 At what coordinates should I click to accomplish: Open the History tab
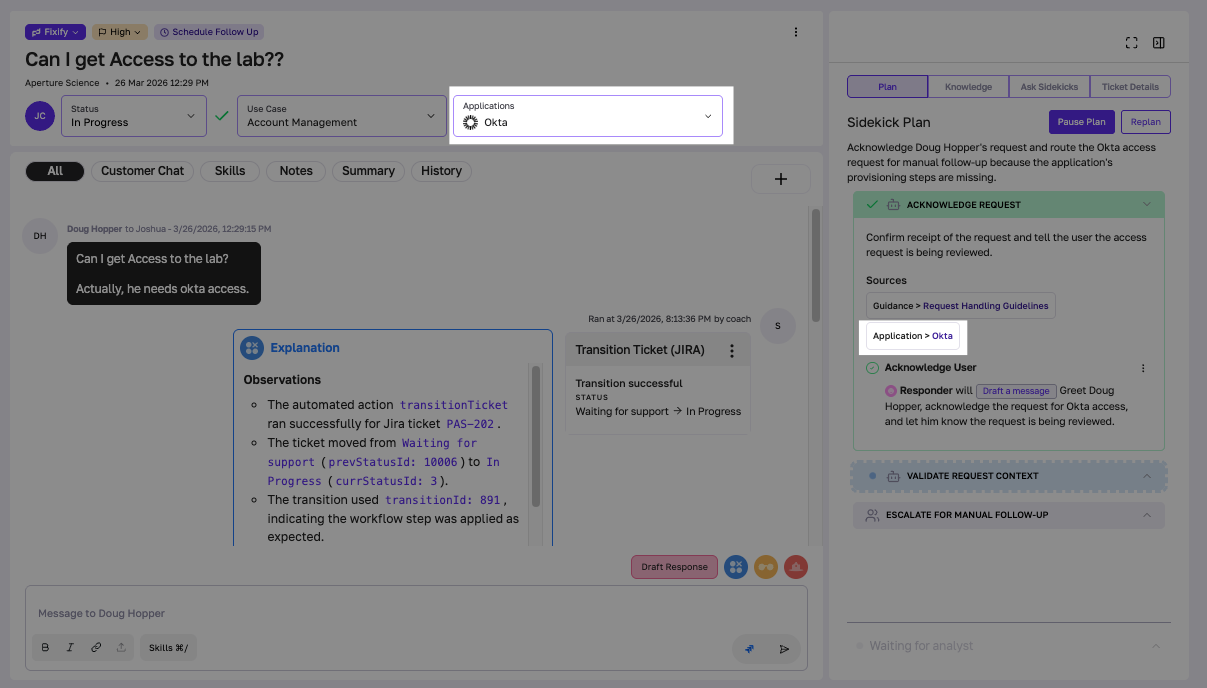tap(441, 170)
